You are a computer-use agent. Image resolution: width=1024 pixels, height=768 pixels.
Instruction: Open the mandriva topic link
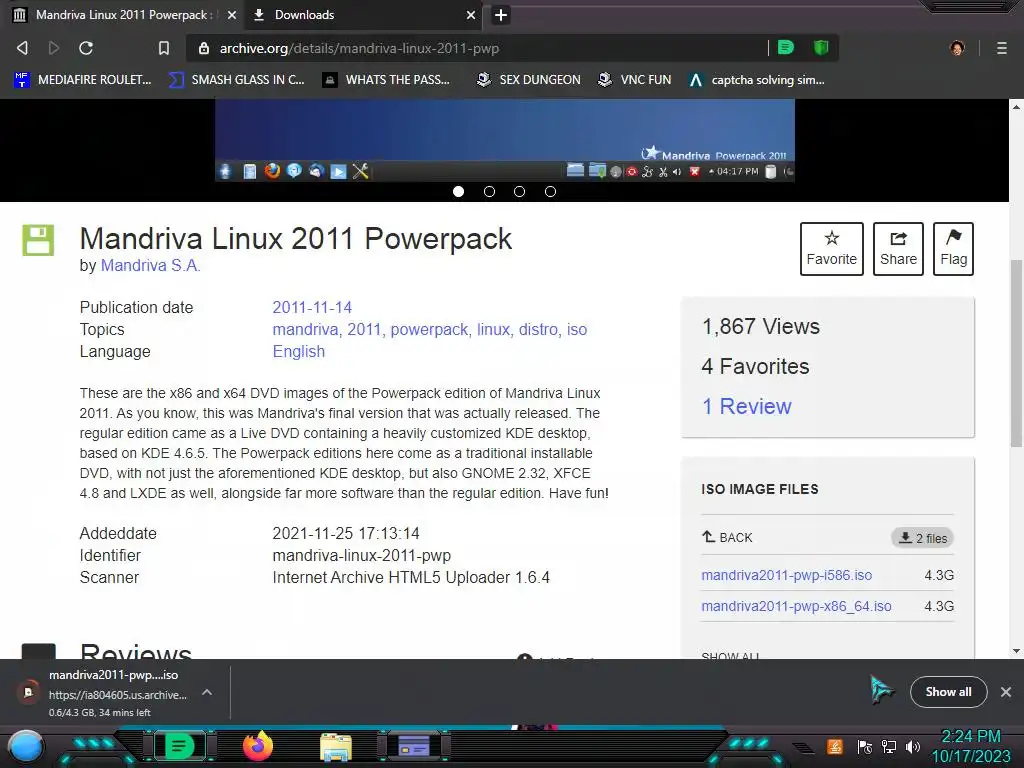[x=305, y=329]
